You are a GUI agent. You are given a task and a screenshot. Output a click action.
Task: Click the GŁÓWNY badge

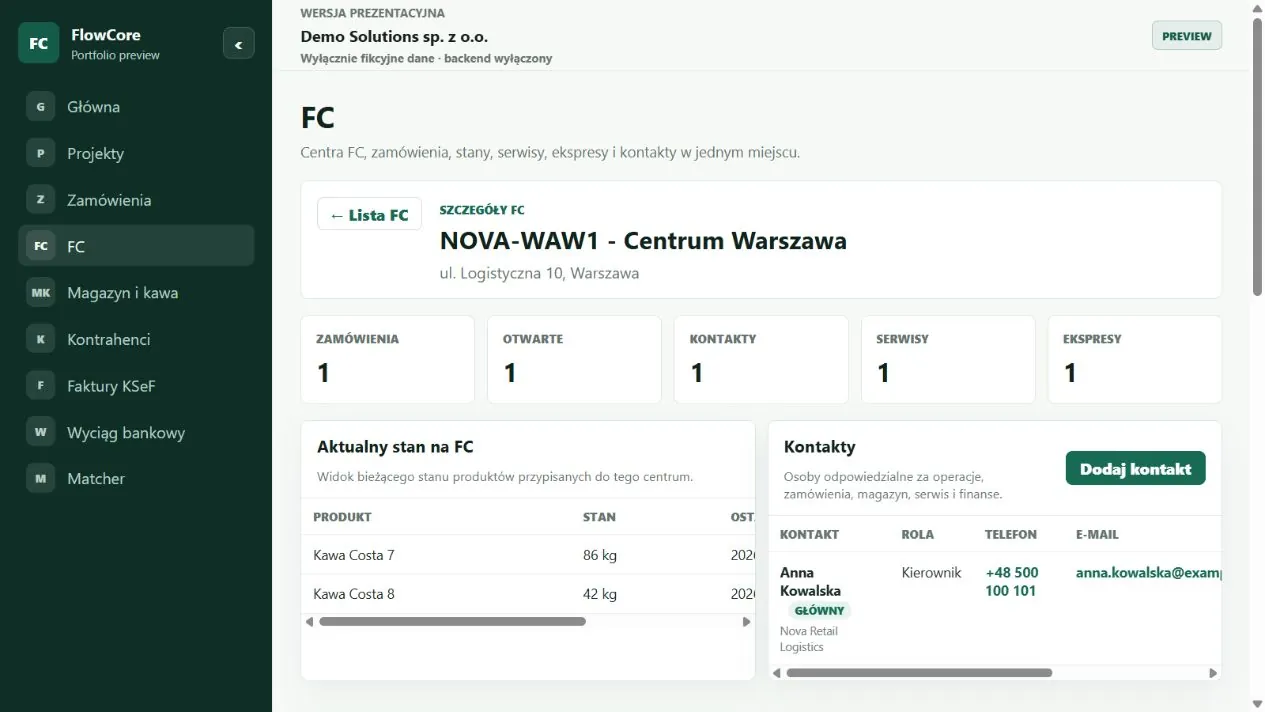[x=819, y=611]
